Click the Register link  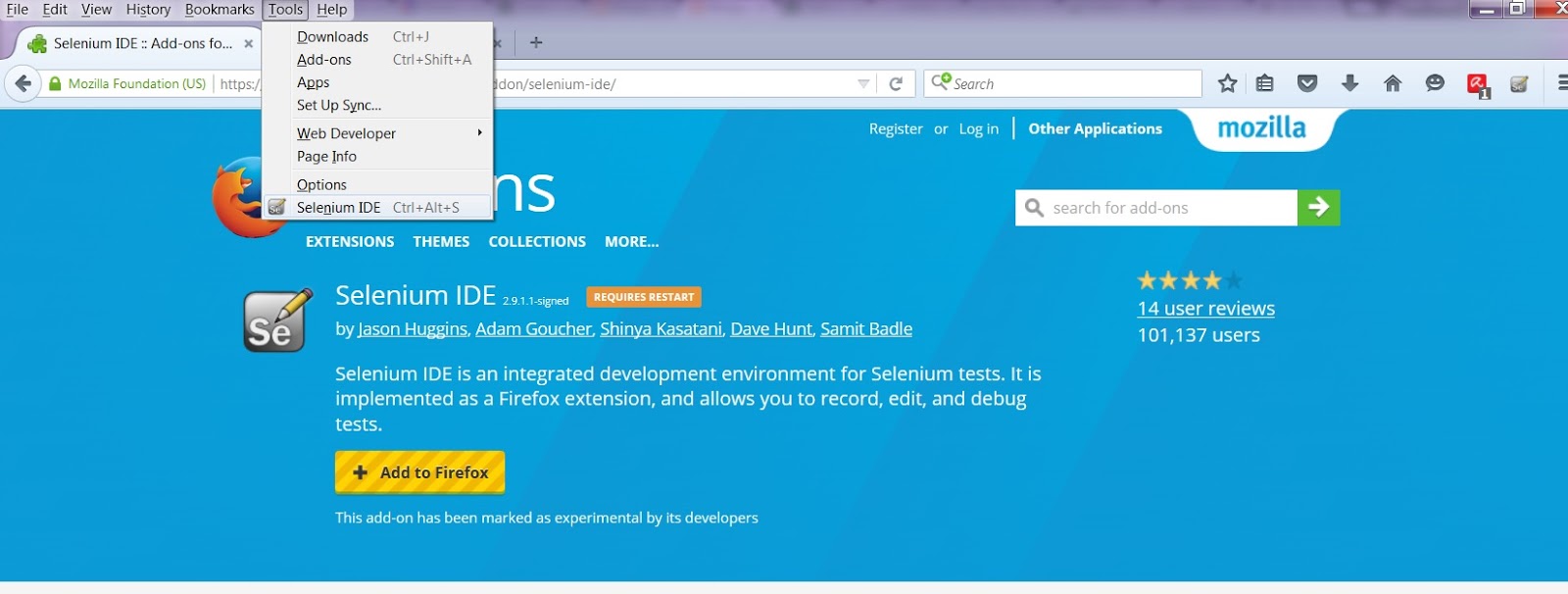point(896,128)
